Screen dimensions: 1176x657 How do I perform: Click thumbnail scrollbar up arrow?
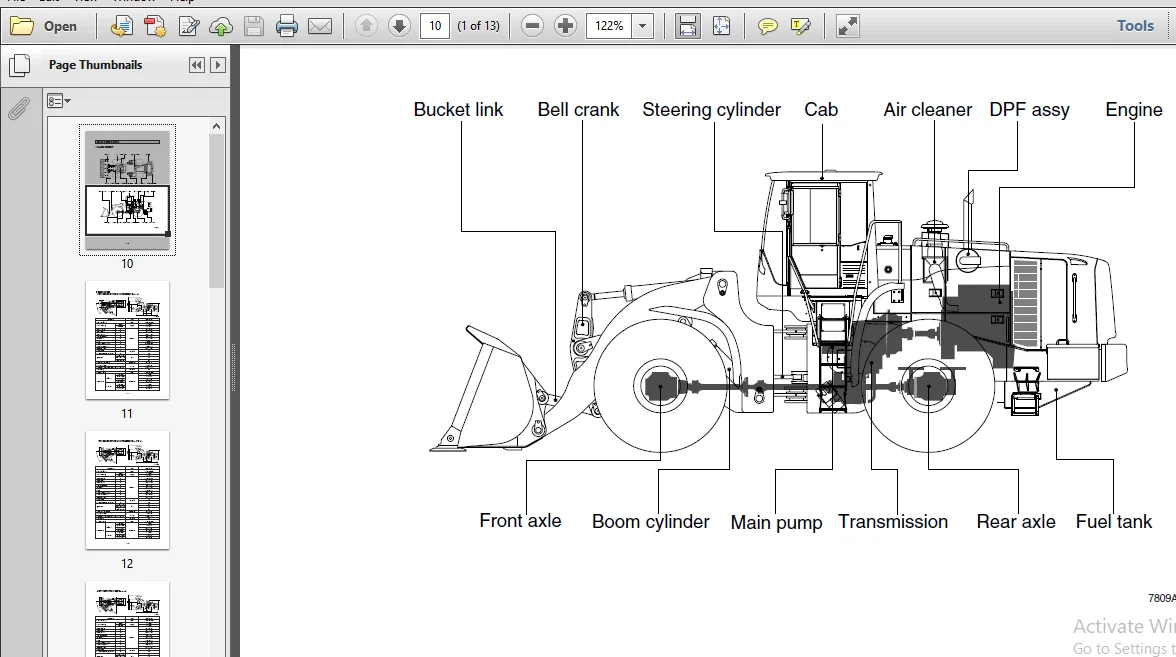click(217, 126)
